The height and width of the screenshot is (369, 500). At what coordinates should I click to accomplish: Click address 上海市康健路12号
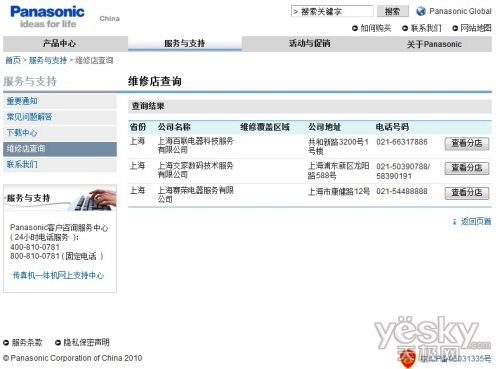[339, 191]
